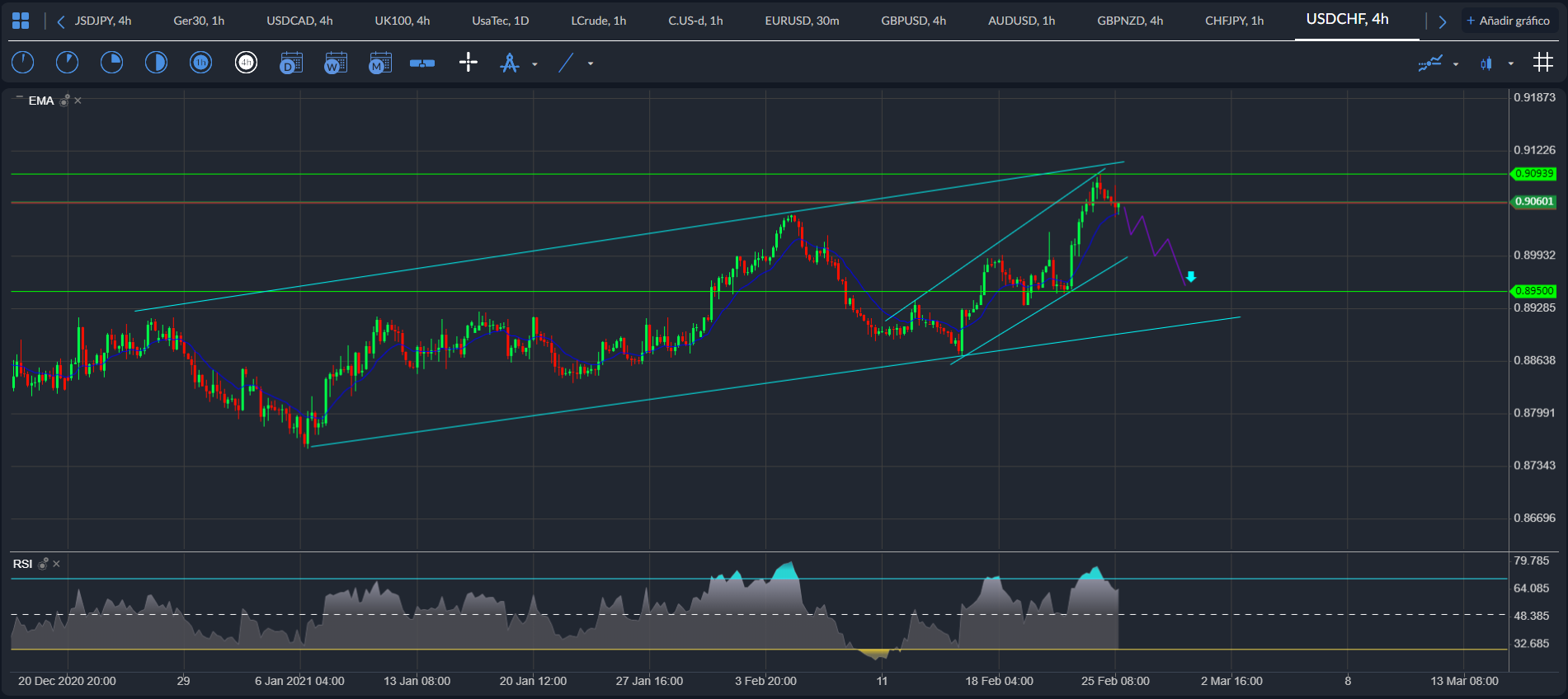The image size is (1568, 699).
Task: Activate the crosshair cursor tool
Action: (x=469, y=62)
